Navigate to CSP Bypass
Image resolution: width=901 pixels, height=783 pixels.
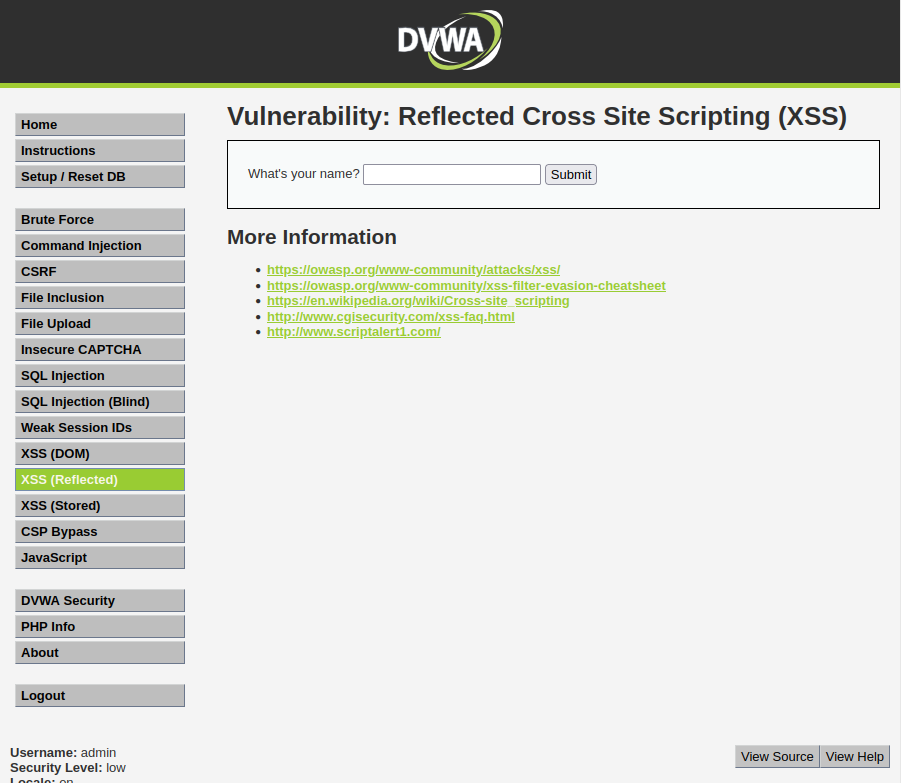pyautogui.click(x=100, y=531)
